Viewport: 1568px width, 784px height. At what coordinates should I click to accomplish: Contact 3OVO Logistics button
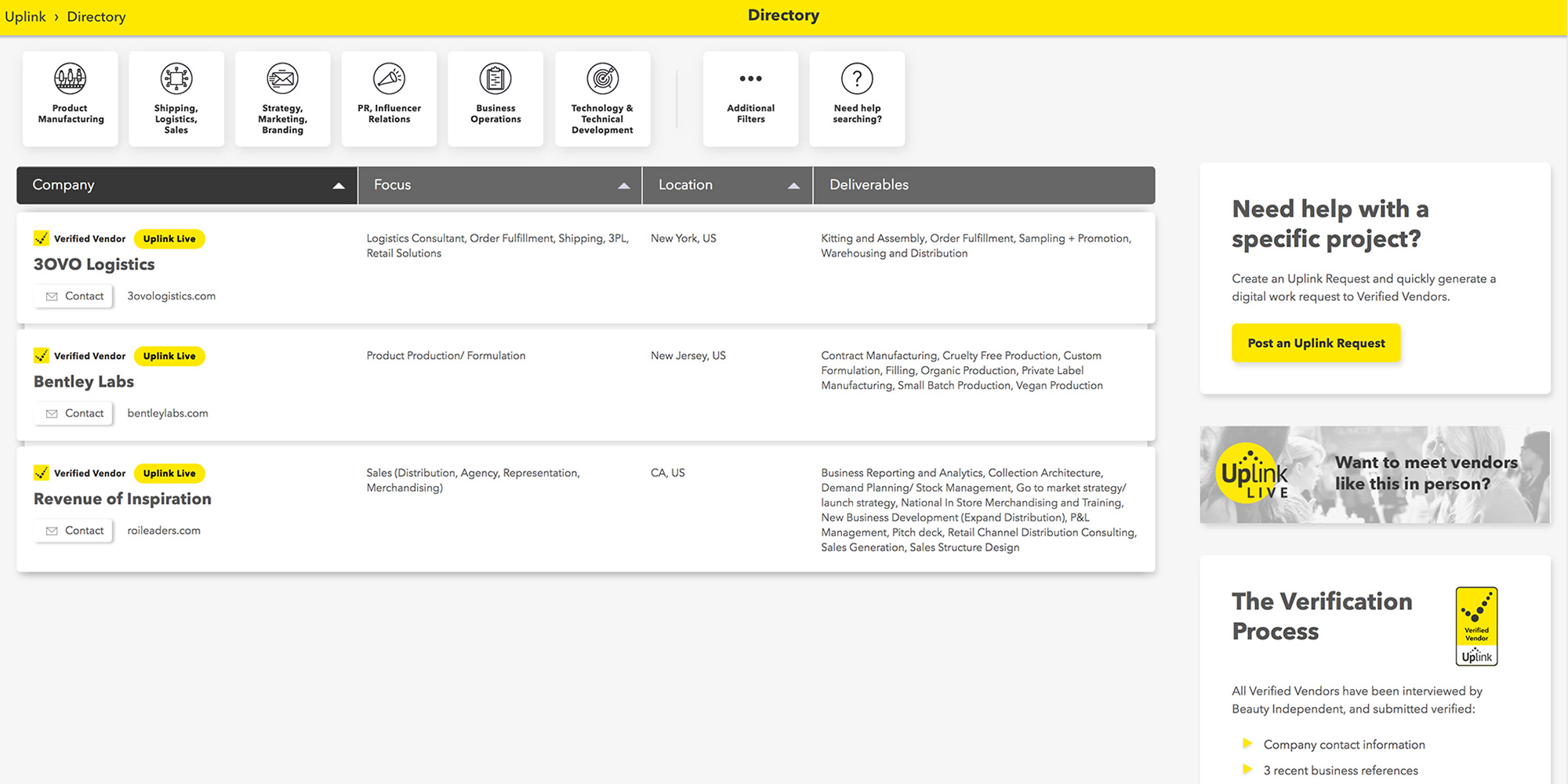pos(74,296)
